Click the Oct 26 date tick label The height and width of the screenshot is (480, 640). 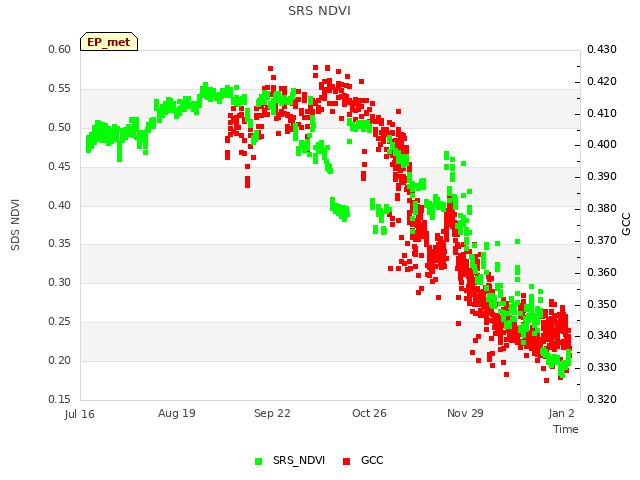click(x=369, y=413)
